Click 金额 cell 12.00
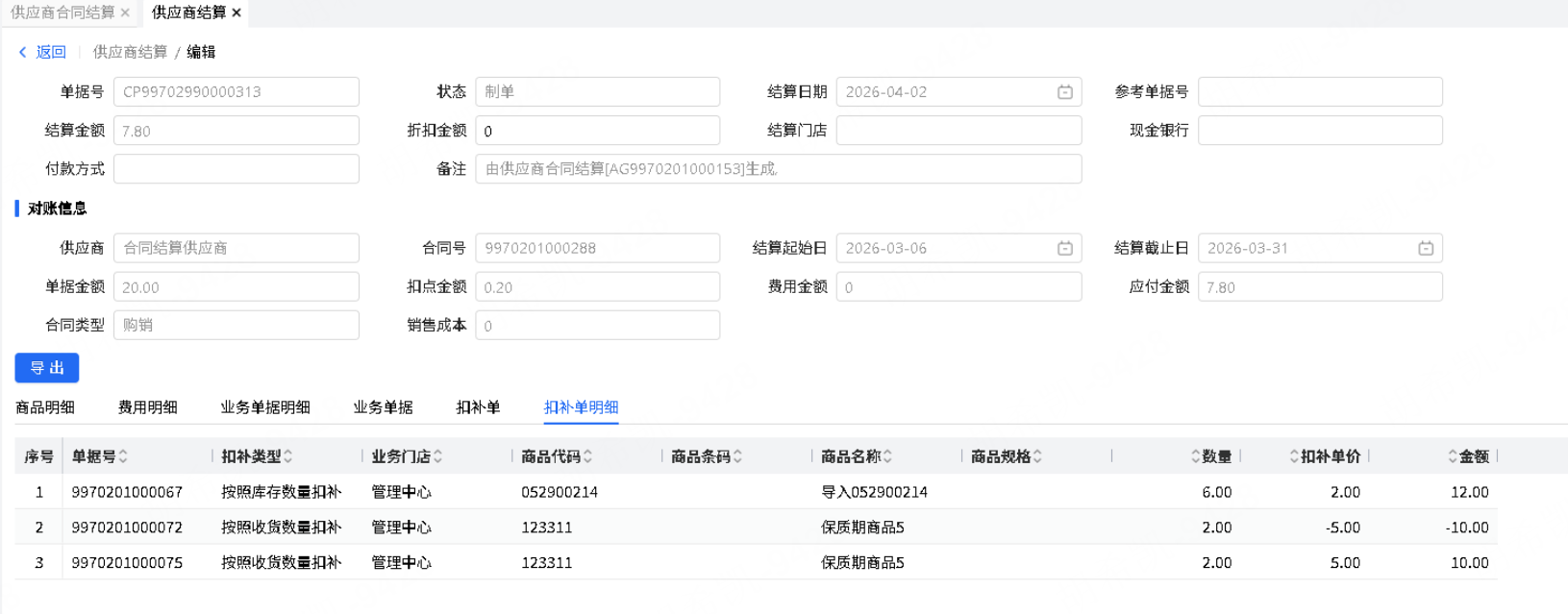Screen dimensions: 1568x614 pos(1469,492)
